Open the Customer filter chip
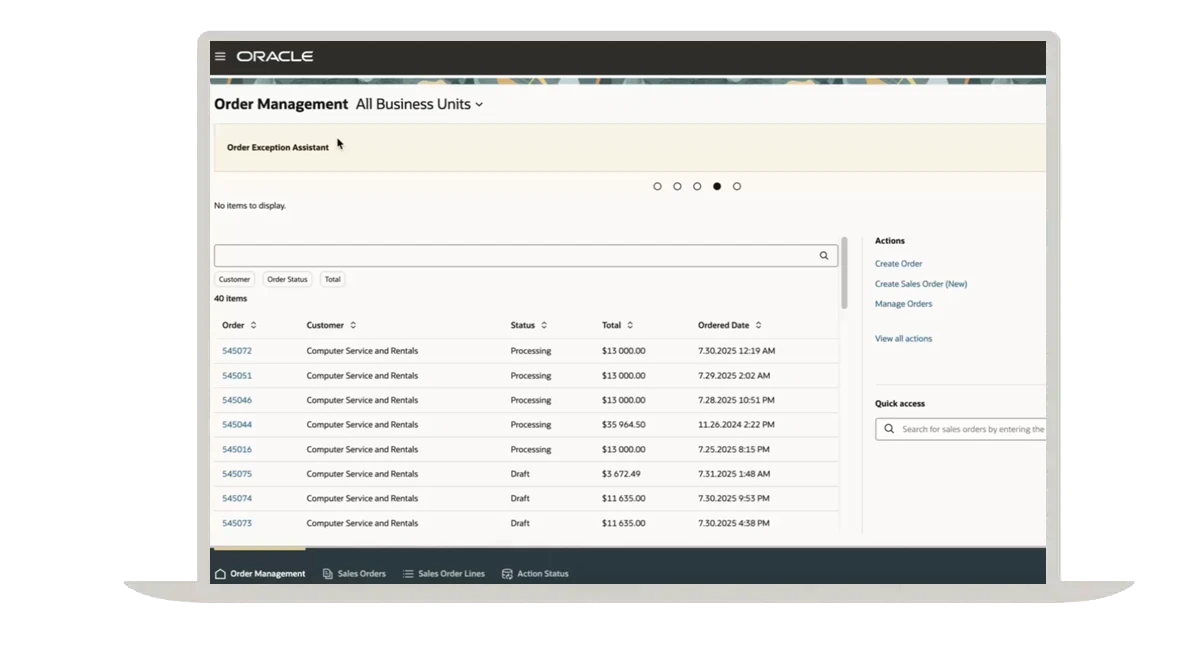Viewport: 1187px width, 670px height. (x=235, y=280)
